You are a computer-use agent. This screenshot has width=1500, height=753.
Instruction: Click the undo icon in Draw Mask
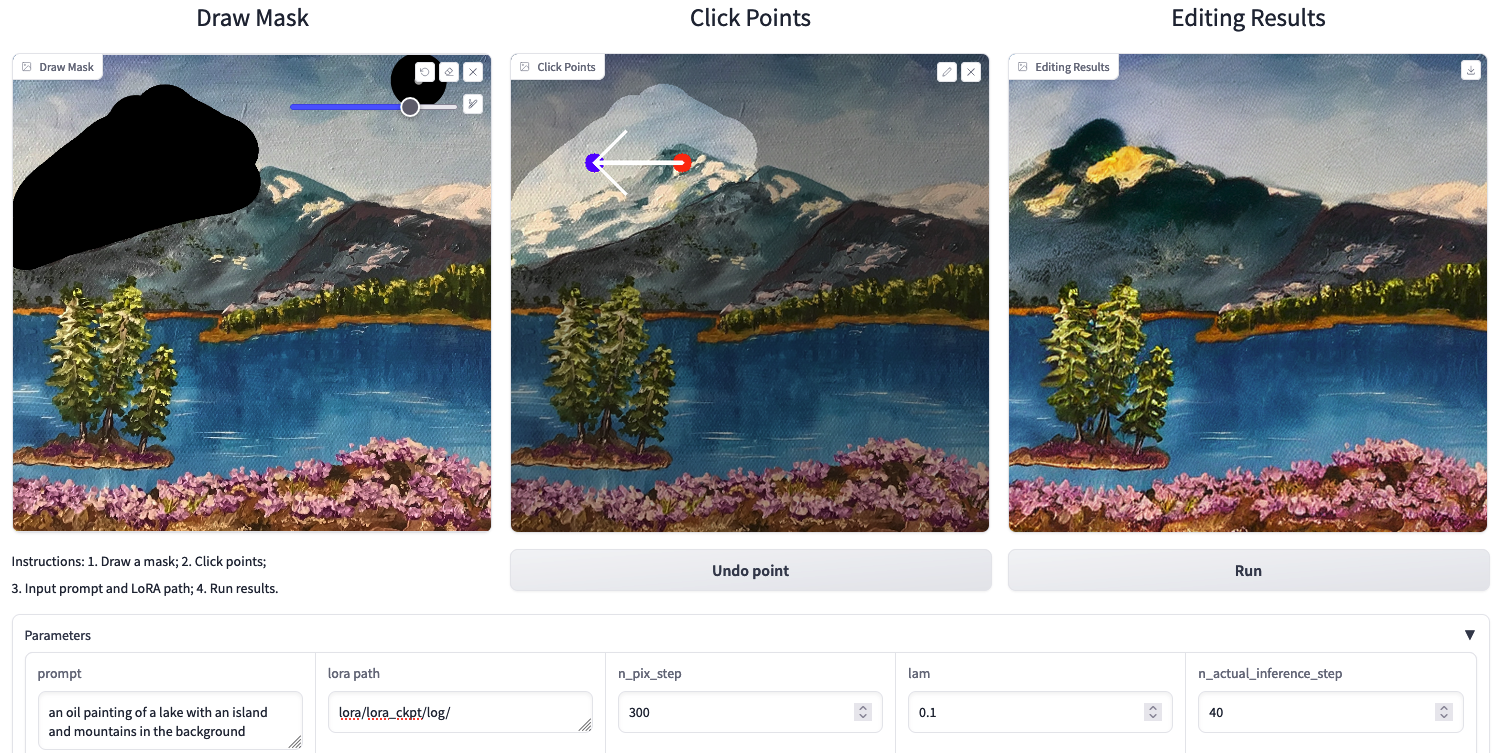pyautogui.click(x=425, y=72)
